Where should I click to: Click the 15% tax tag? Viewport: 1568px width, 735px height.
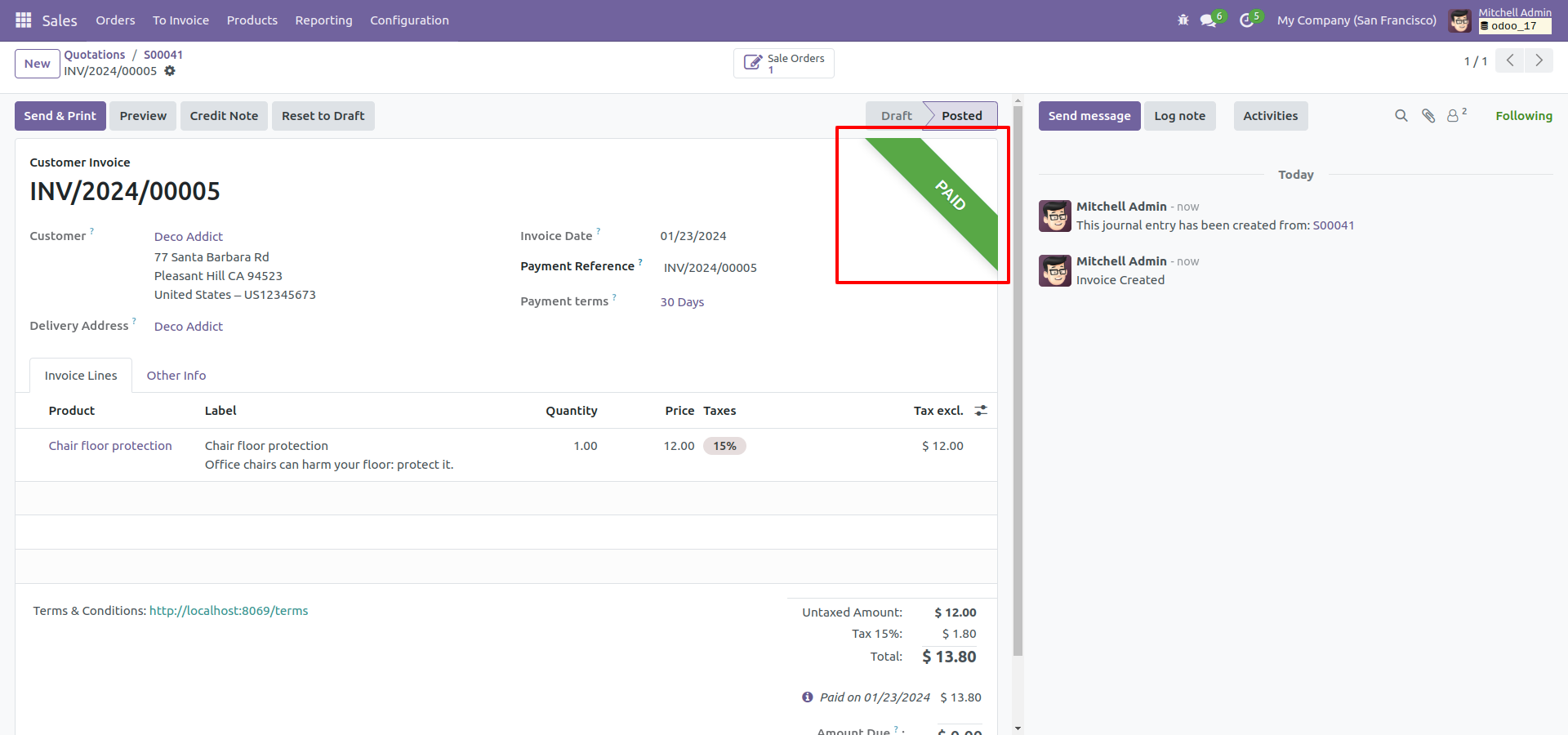pyautogui.click(x=725, y=446)
